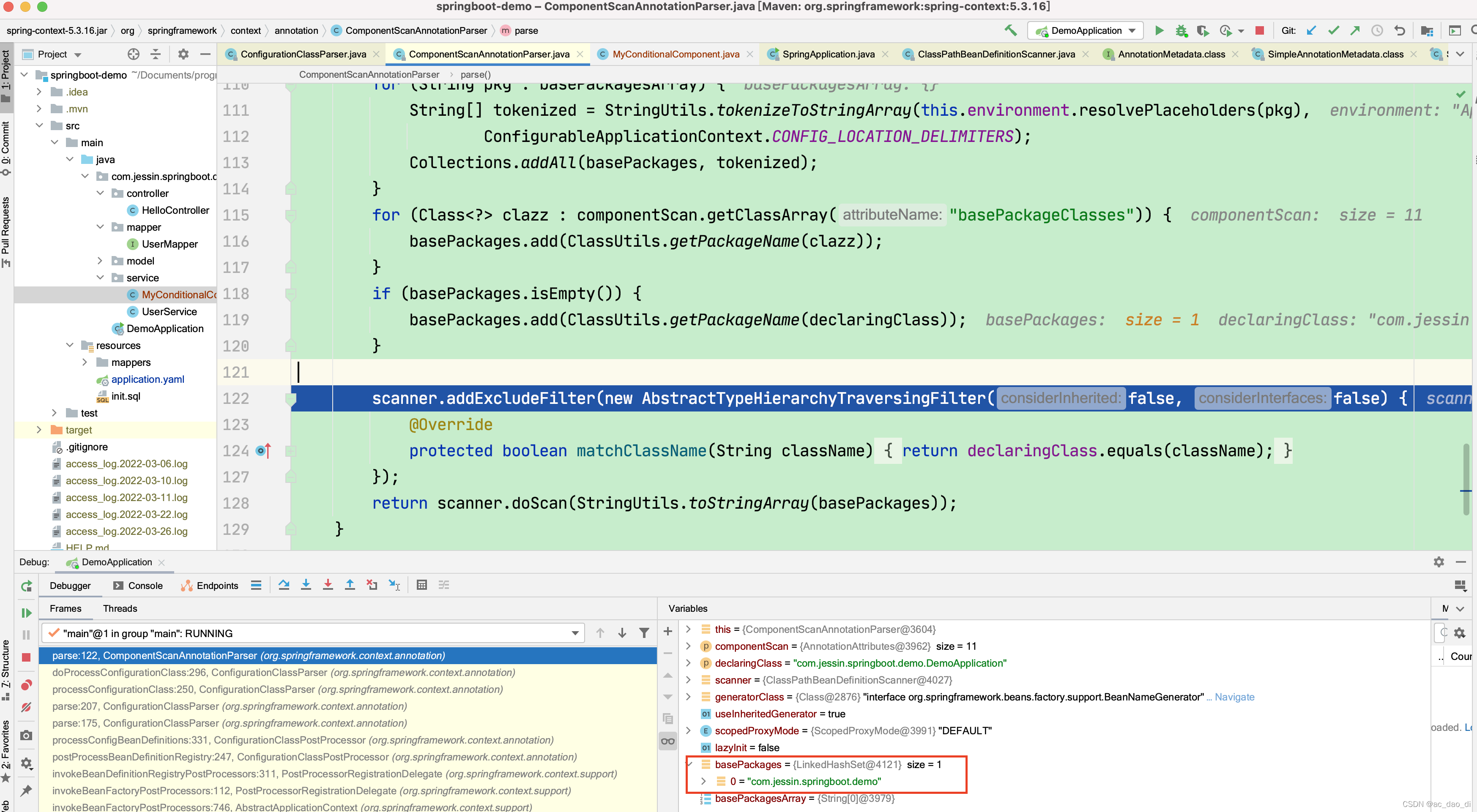The height and width of the screenshot is (812, 1477).
Task: Open thread selector main RUNNING dropdown
Action: (x=313, y=633)
